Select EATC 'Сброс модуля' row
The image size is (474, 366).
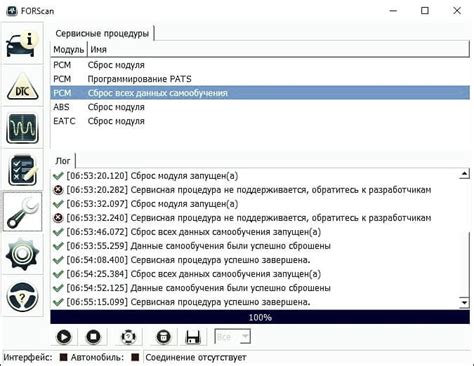coord(260,121)
